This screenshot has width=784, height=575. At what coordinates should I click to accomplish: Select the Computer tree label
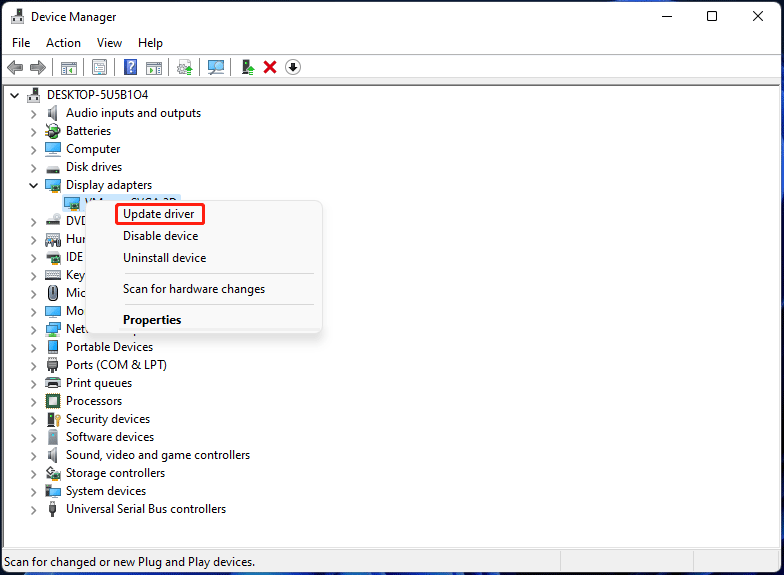[x=93, y=149]
